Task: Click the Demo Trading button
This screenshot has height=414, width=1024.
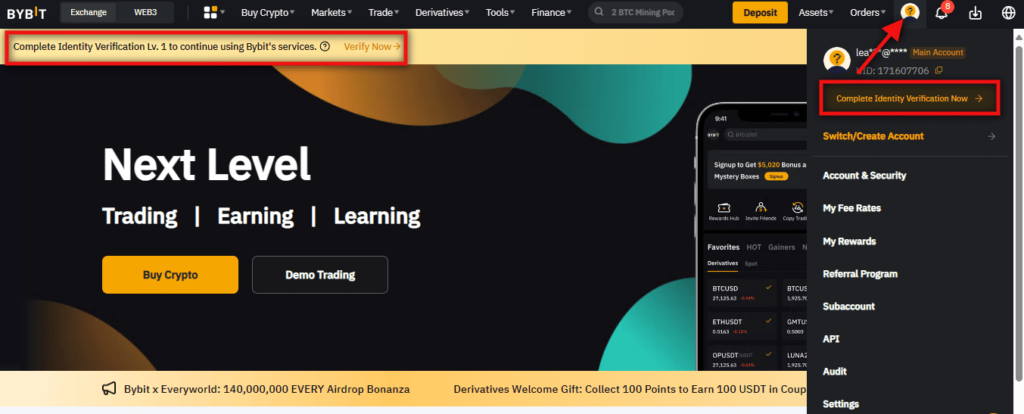Action: pos(320,274)
